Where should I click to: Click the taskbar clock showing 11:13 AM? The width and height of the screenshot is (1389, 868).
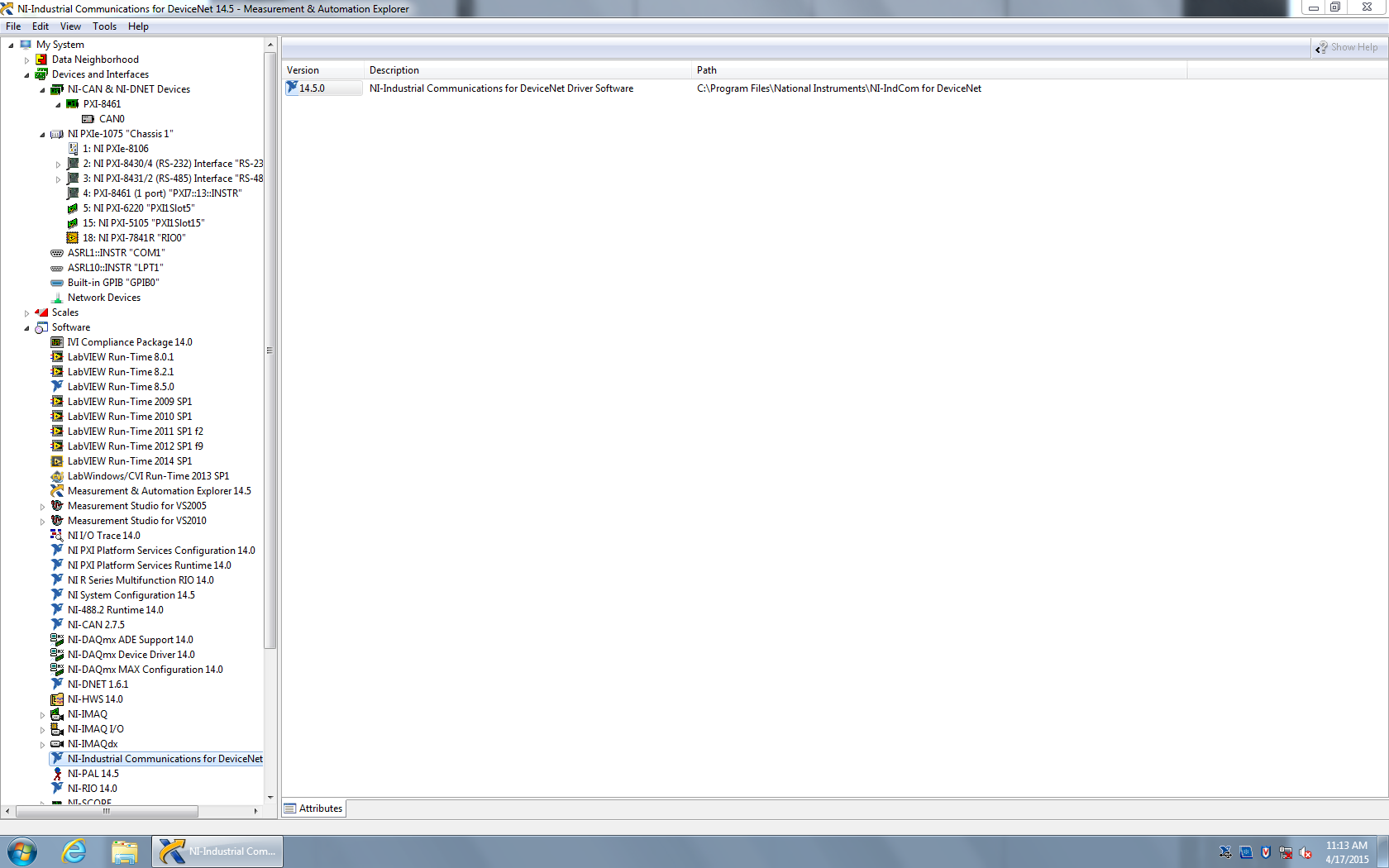(1347, 852)
